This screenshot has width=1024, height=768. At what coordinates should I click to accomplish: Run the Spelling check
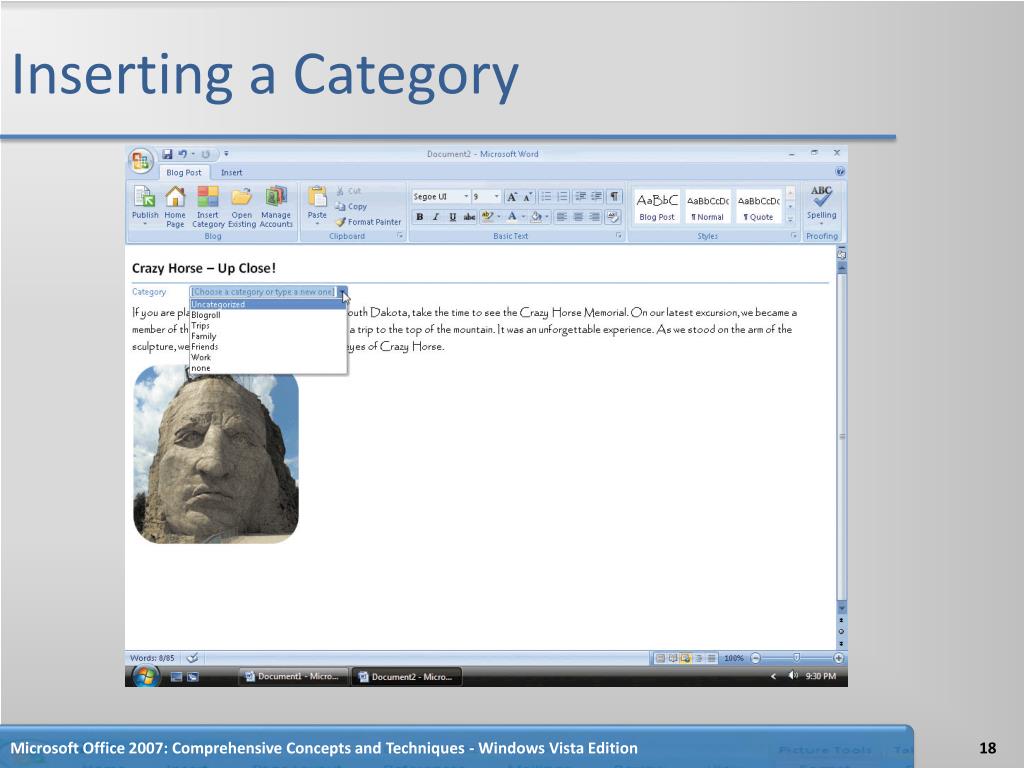coord(821,204)
